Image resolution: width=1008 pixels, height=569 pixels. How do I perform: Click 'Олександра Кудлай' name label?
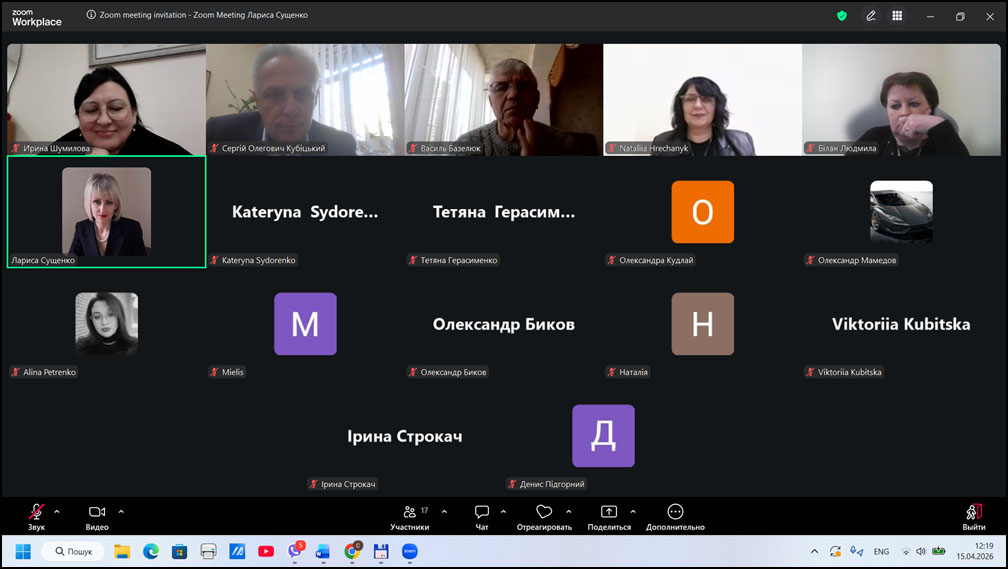click(656, 260)
